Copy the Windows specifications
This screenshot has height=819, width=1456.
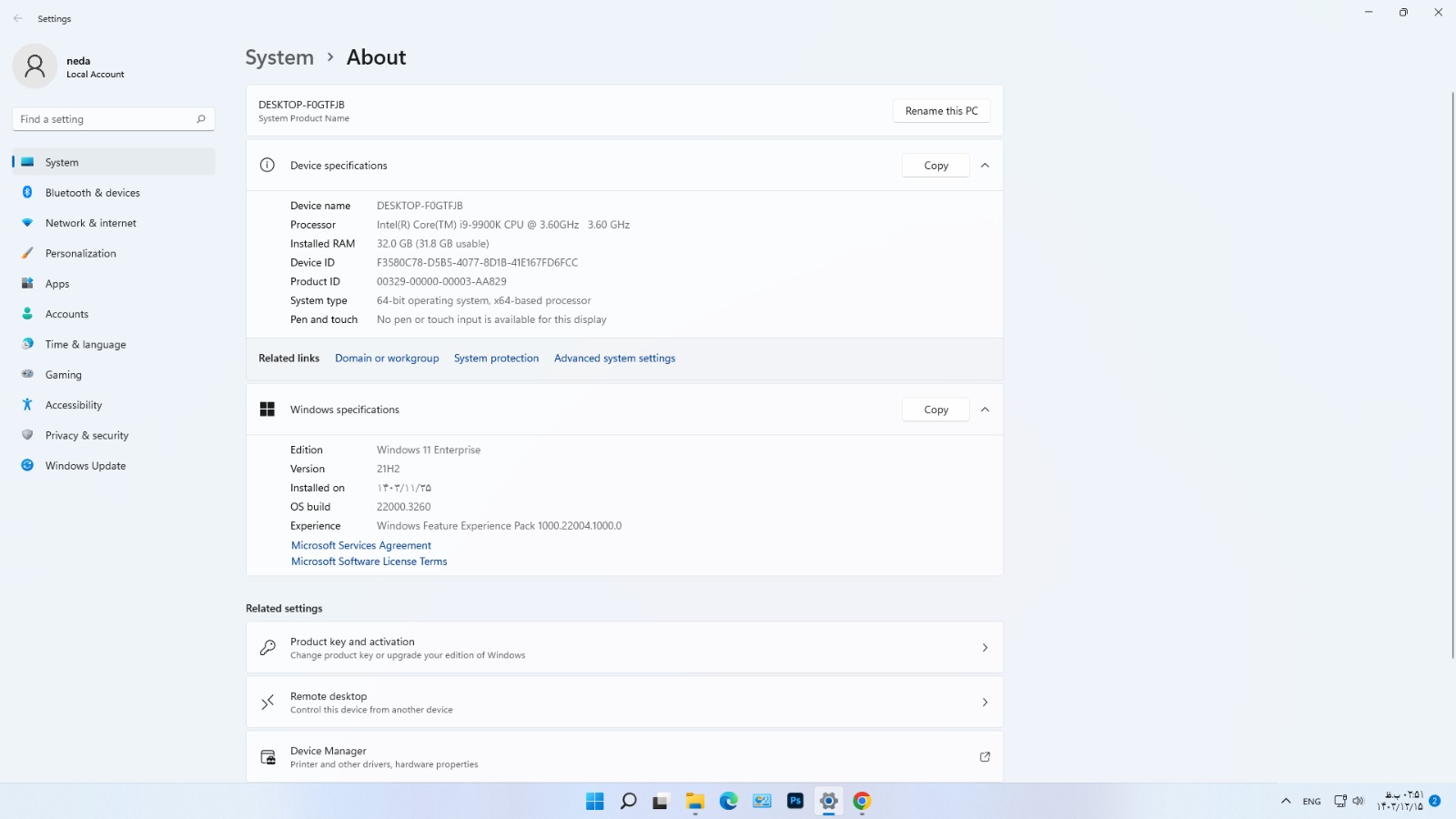coord(935,409)
